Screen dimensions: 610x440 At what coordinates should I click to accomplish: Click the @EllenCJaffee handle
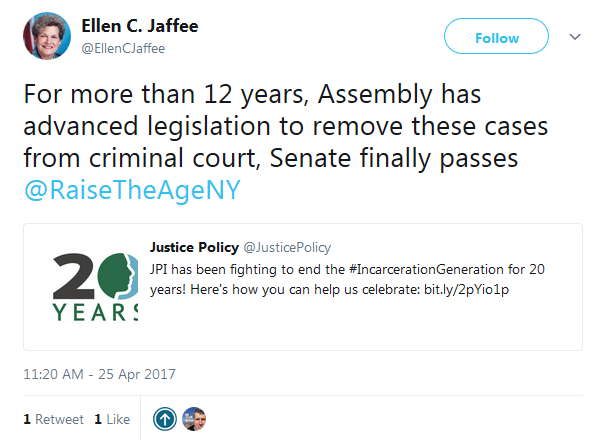pos(121,48)
